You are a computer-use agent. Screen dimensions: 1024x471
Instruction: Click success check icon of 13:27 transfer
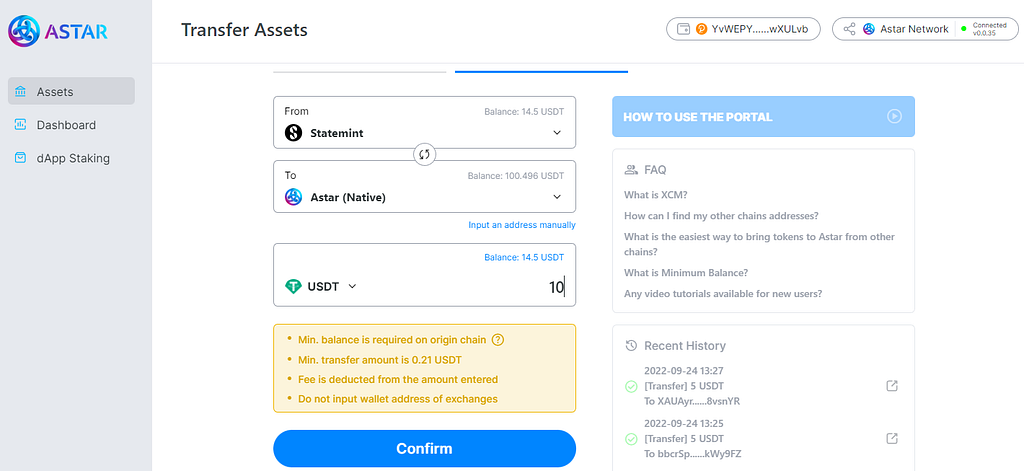(631, 386)
